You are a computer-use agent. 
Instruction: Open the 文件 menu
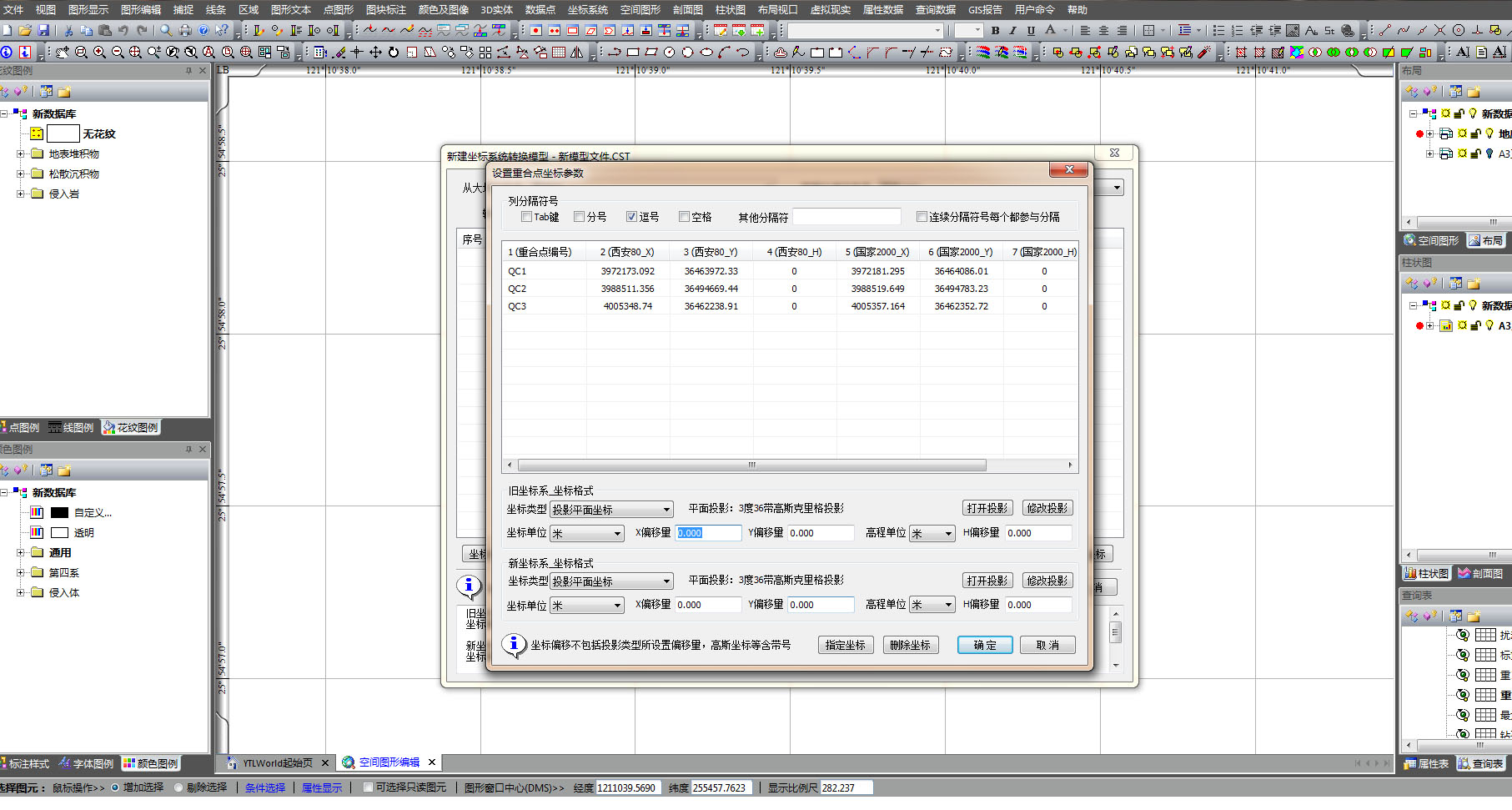13,10
